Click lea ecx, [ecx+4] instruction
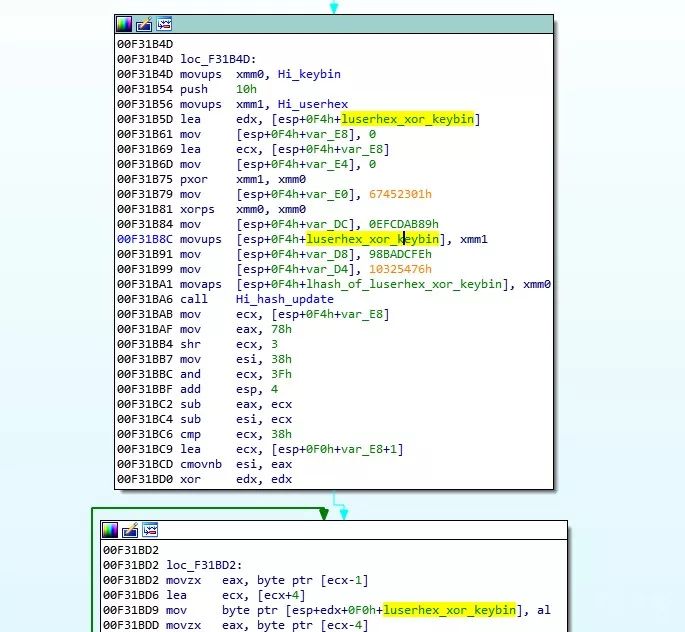685x632 pixels. click(236, 595)
